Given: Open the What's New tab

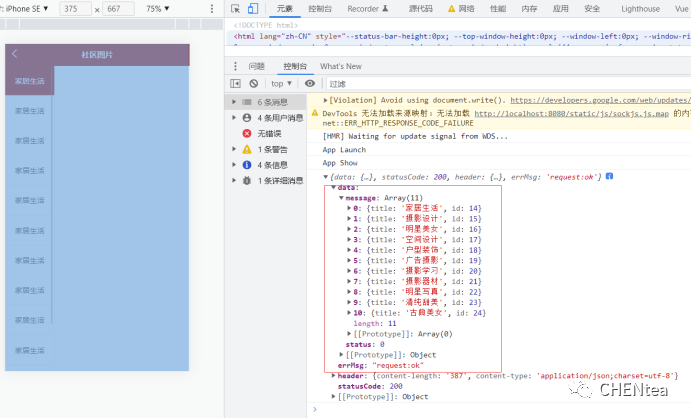Looking at the screenshot, I should [340, 66].
